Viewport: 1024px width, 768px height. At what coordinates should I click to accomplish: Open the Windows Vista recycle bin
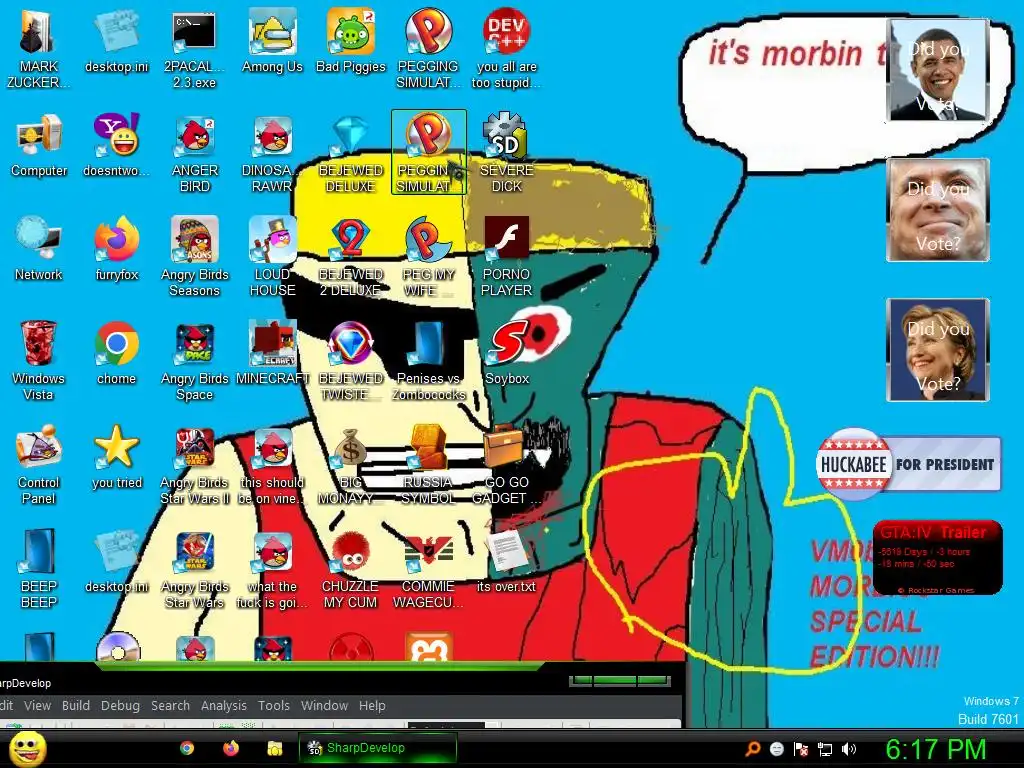coord(39,361)
